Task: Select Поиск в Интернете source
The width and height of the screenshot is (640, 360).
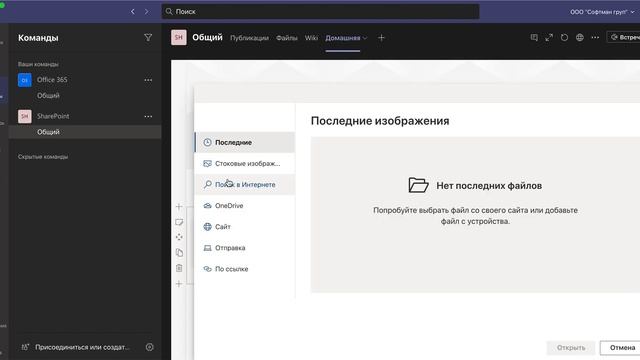Action: click(x=244, y=184)
